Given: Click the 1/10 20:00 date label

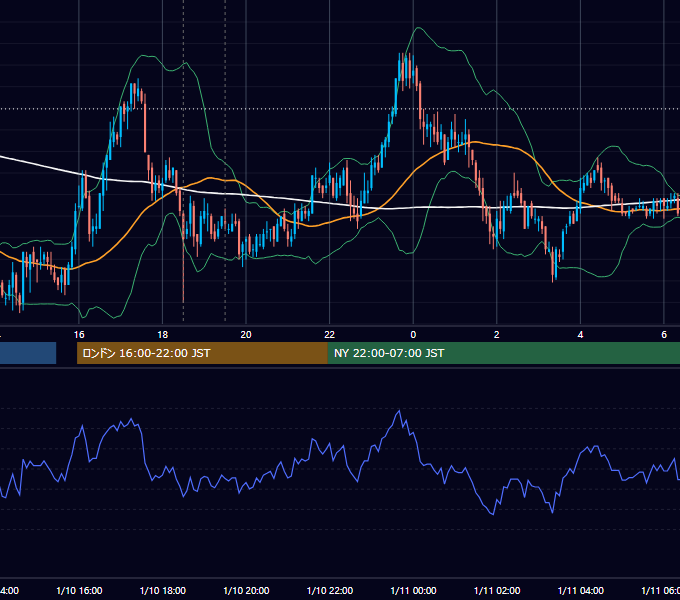Looking at the screenshot, I should (246, 590).
